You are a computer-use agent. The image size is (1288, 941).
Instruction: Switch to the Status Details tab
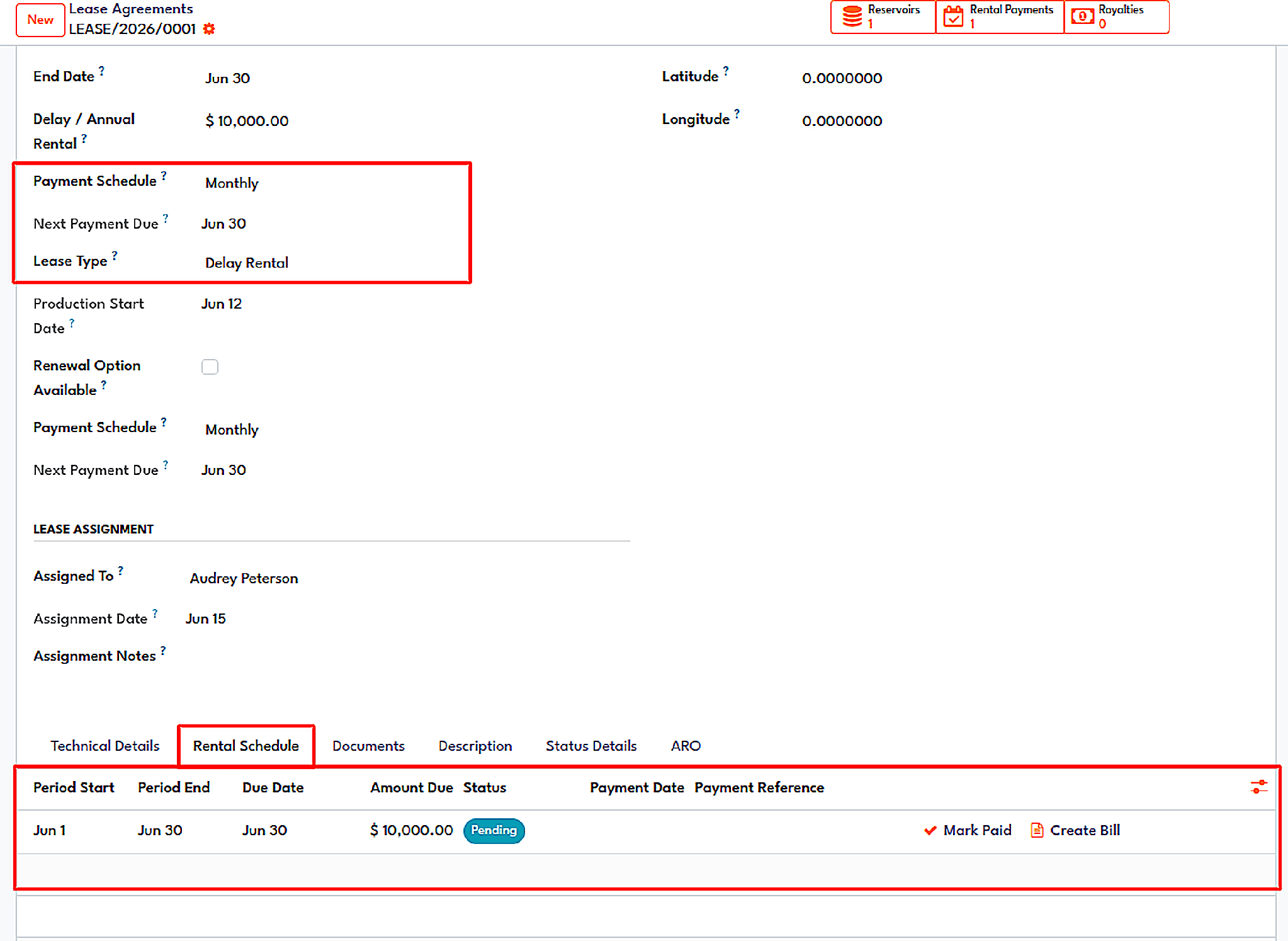coord(591,746)
